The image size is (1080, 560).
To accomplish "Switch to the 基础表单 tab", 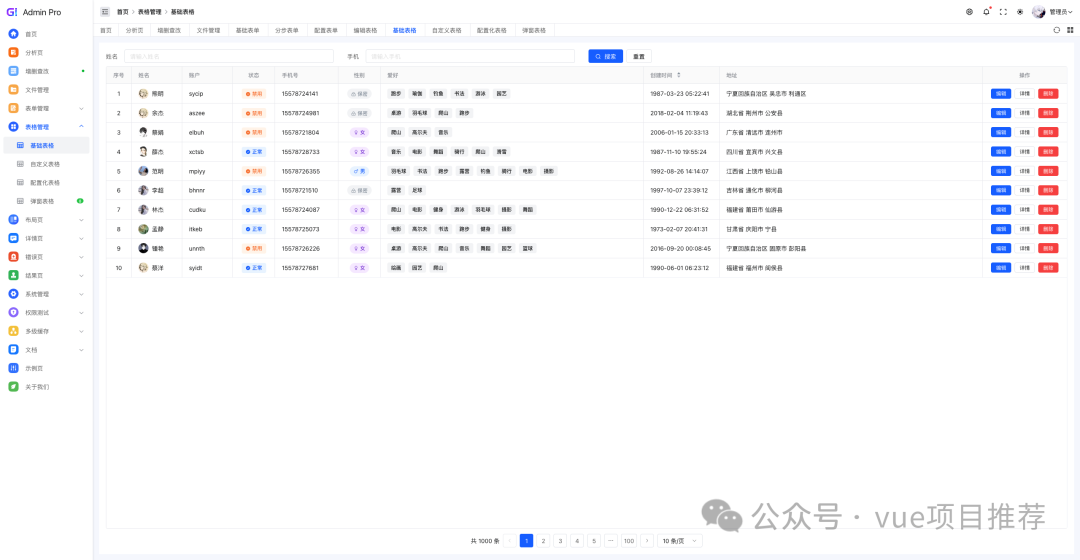I will [247, 30].
